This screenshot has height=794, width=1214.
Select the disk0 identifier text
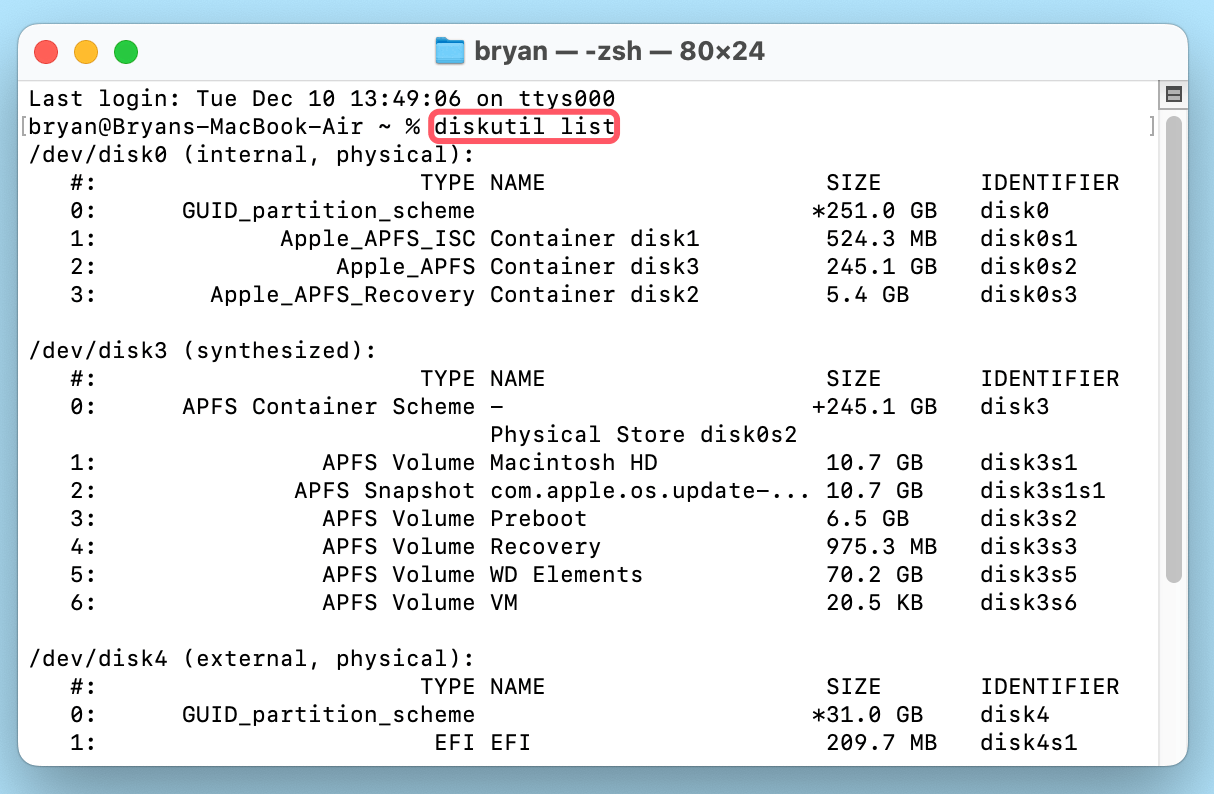pos(1014,210)
